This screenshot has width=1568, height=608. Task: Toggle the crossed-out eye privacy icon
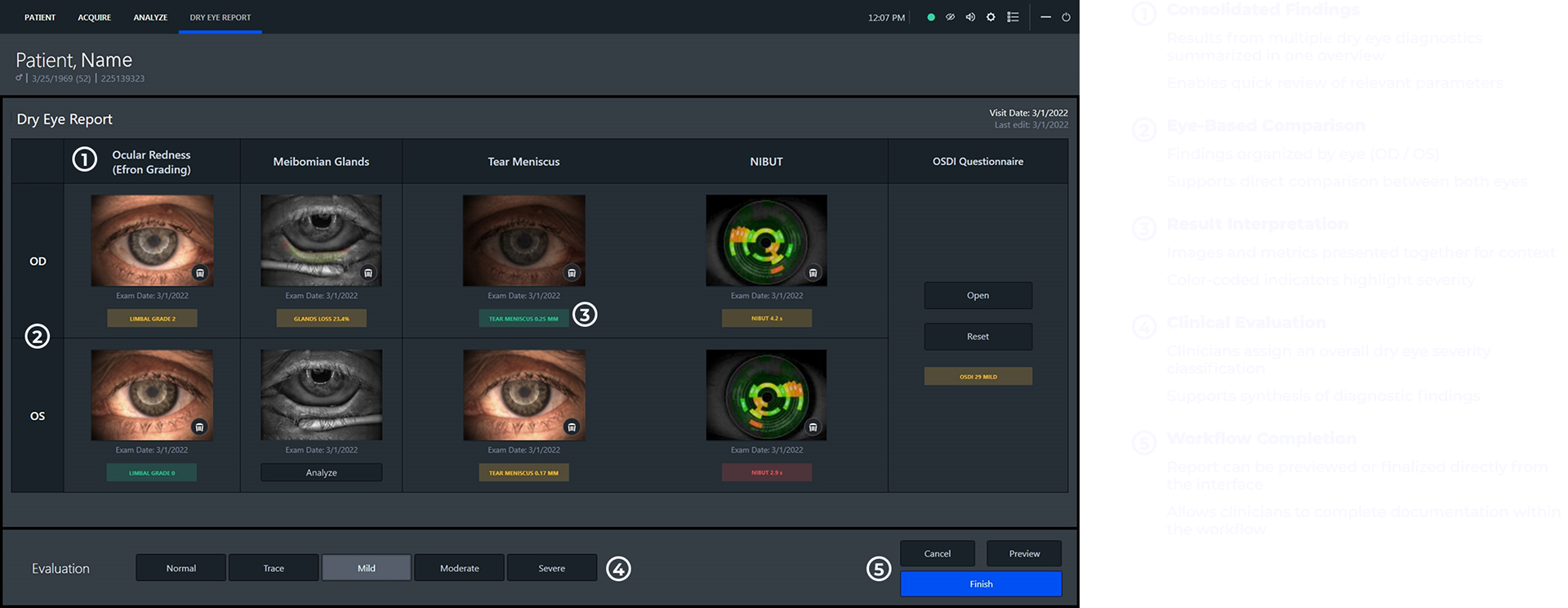951,17
